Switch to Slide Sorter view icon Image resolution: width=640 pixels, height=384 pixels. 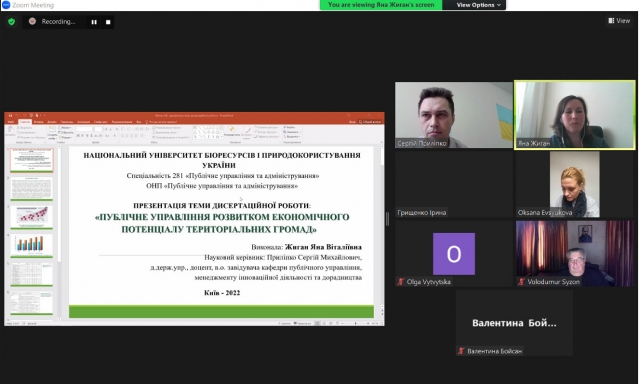(x=324, y=324)
